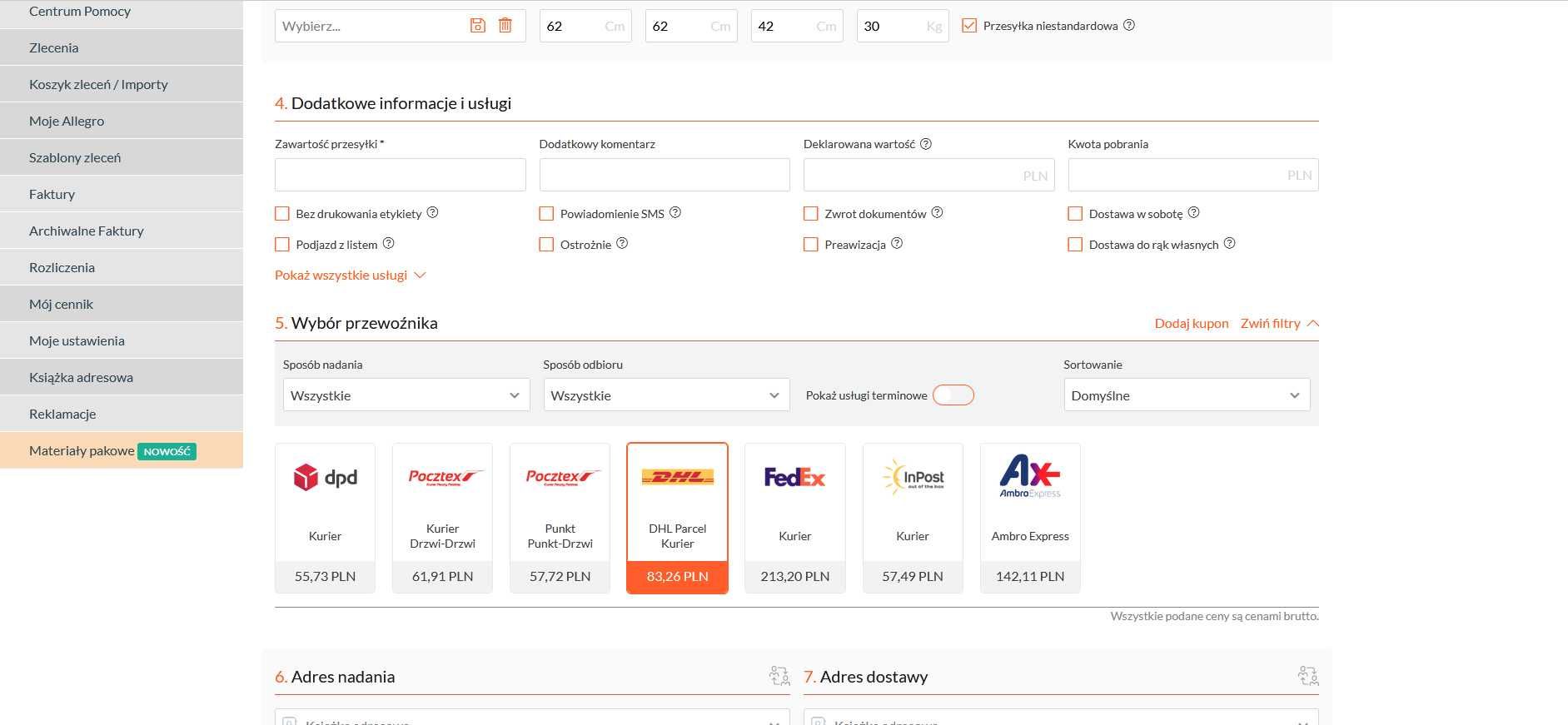The height and width of the screenshot is (725, 1568).
Task: Select Pocztex Punkt-Drzwi carrier card
Action: (x=560, y=518)
